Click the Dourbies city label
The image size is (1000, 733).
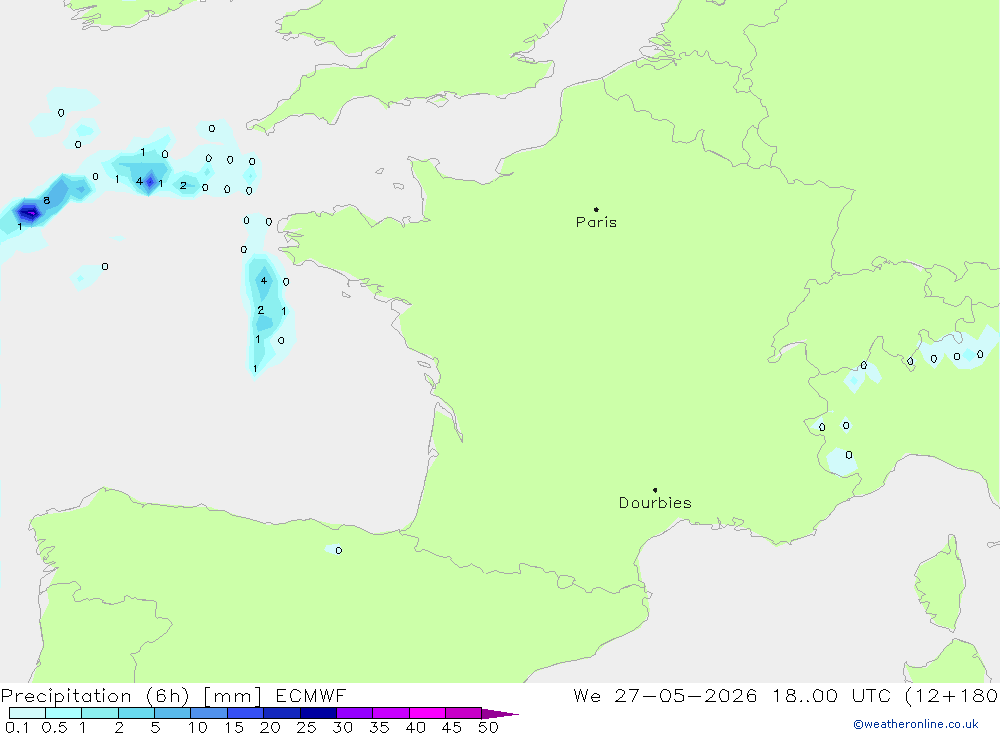[x=655, y=503]
